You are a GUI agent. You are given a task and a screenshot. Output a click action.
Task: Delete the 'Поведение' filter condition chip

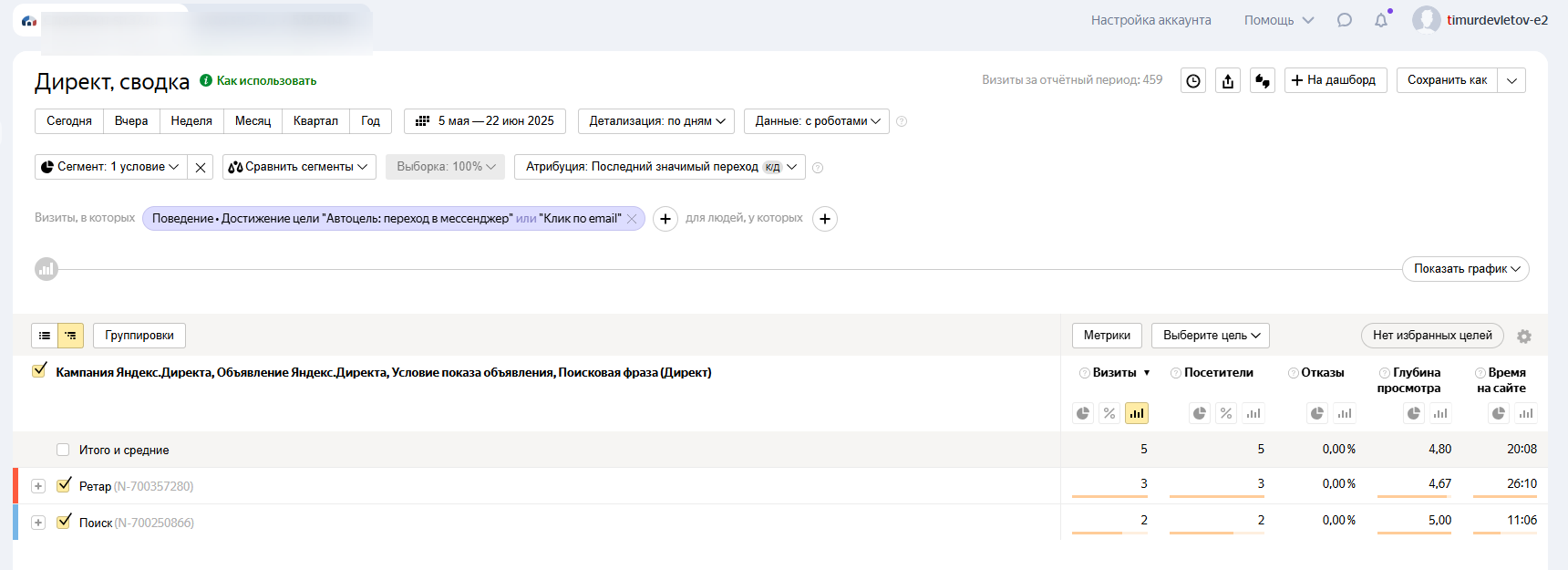[x=632, y=219]
